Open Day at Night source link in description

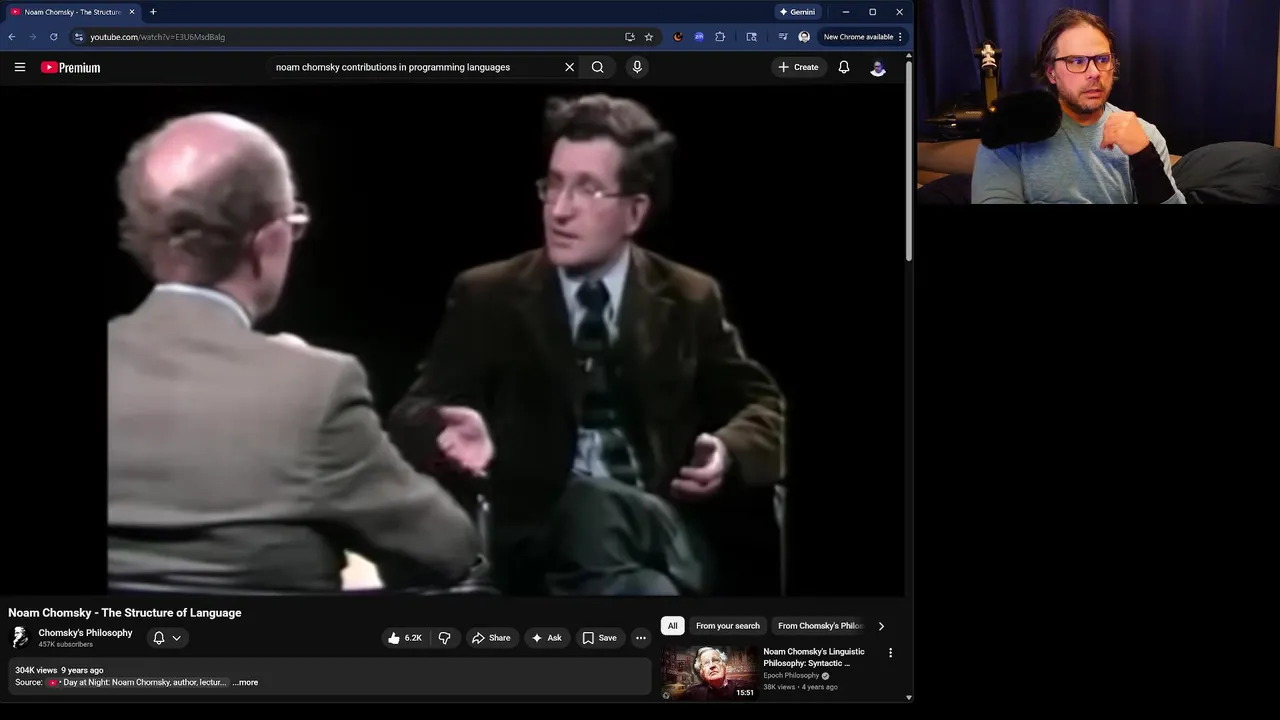(x=137, y=682)
